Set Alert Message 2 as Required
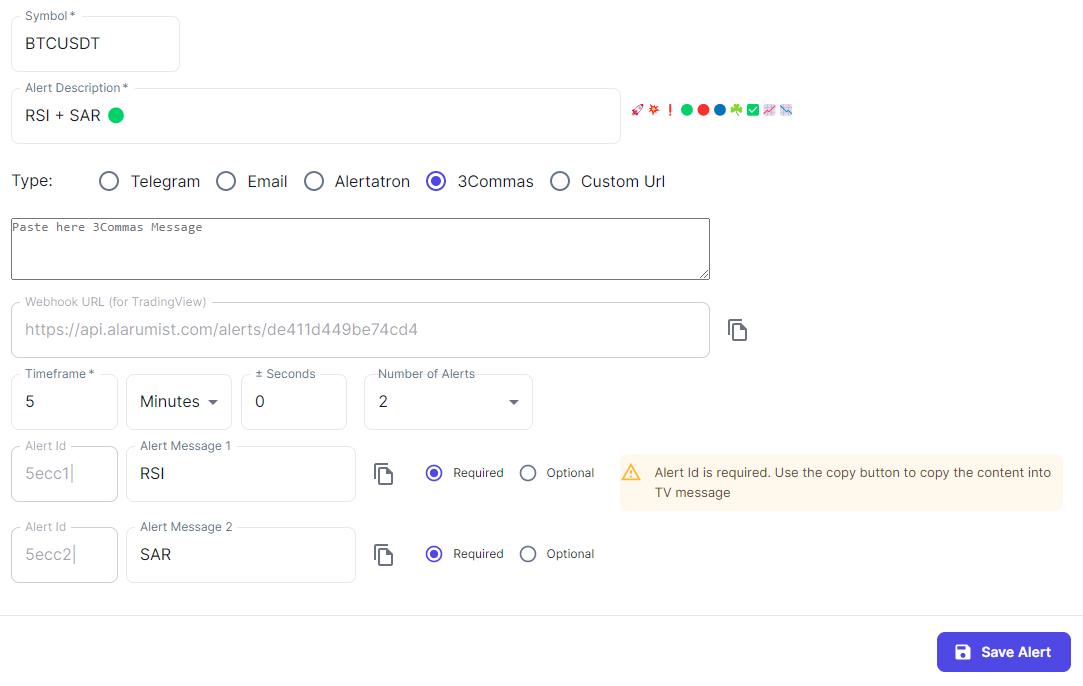Screen dimensions: 1083x686 click(x=434, y=553)
